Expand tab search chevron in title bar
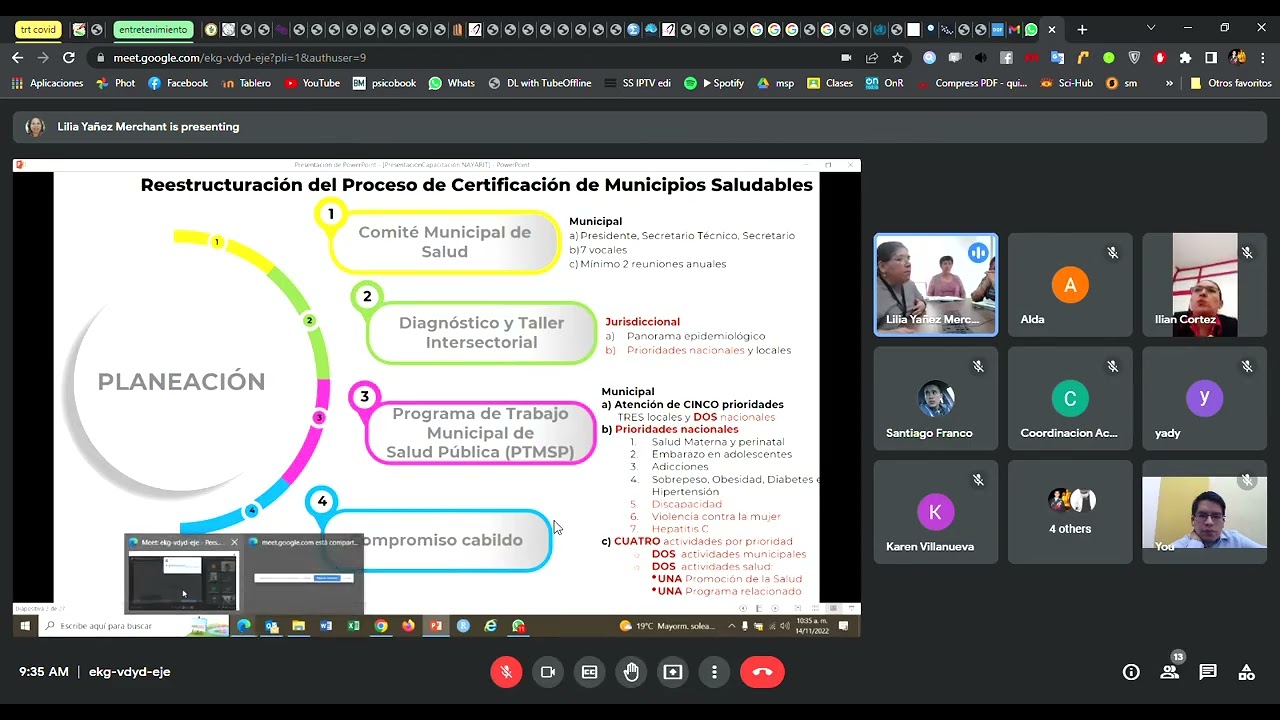 pyautogui.click(x=1151, y=28)
